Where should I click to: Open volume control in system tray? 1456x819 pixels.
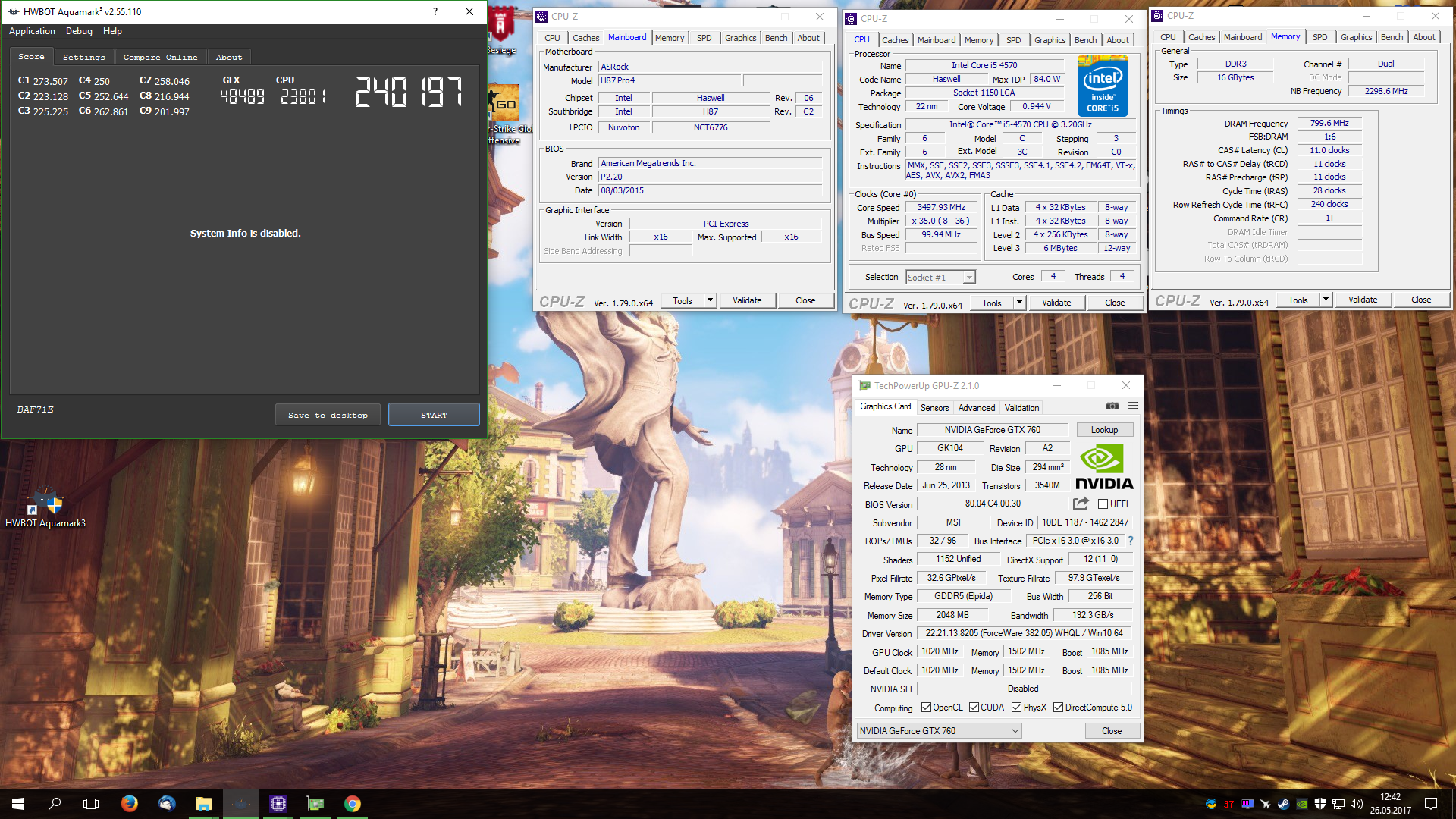1357,804
